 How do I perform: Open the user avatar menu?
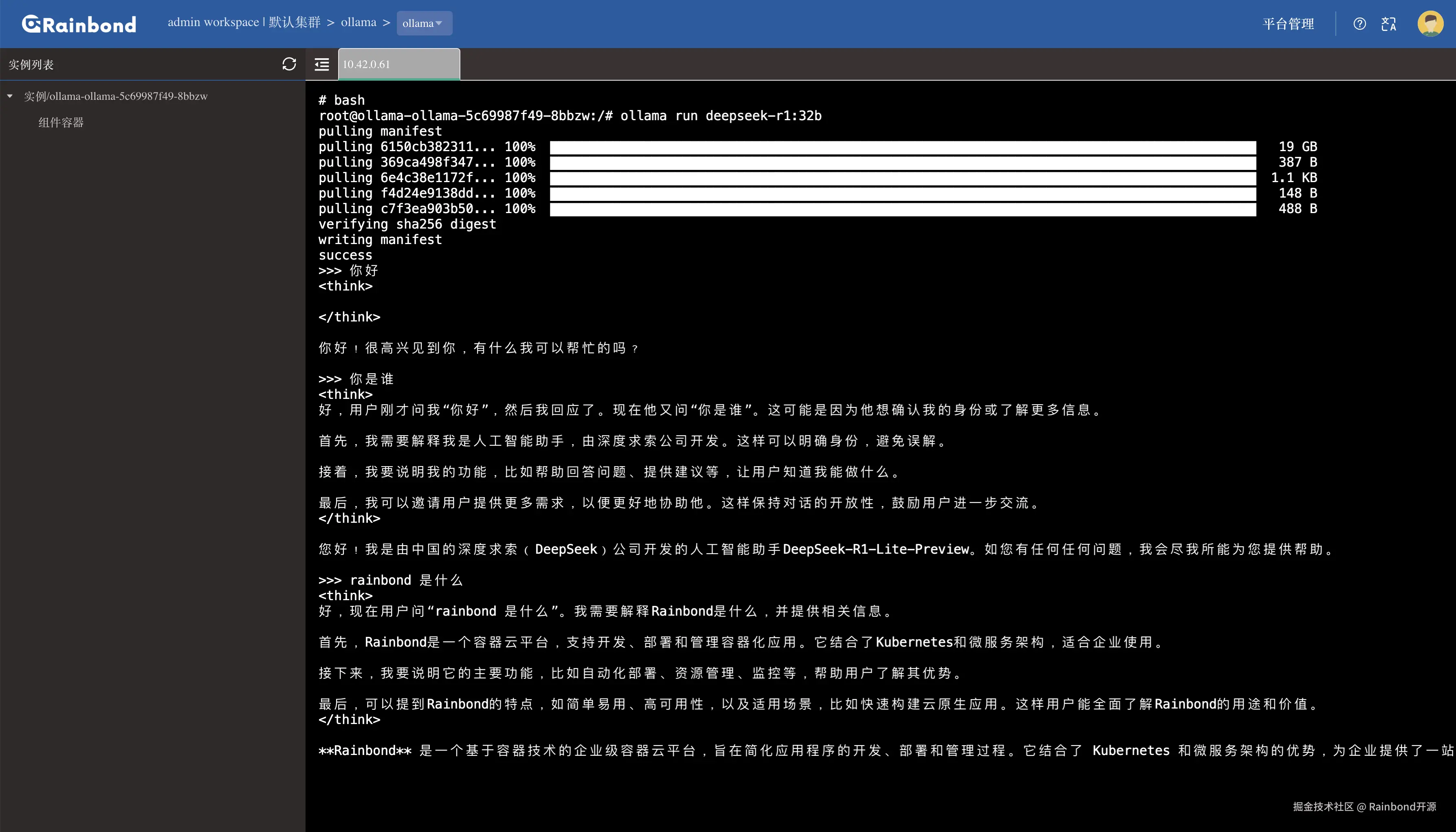pos(1430,24)
